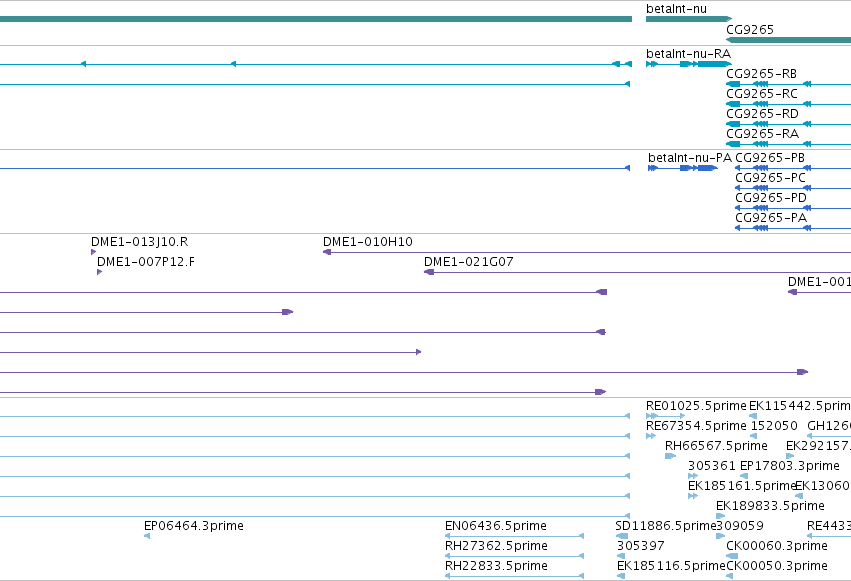Select the 305397 EST label
851x581 pixels.
coord(640,546)
